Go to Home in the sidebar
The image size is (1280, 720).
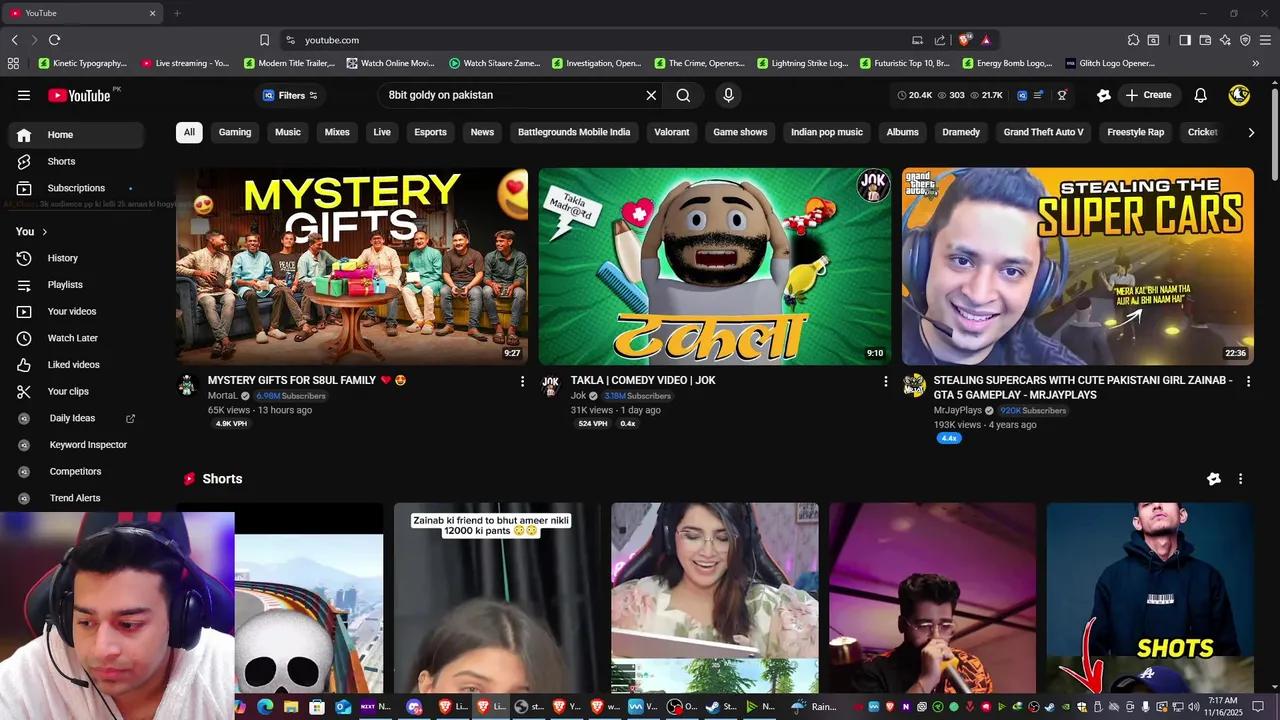76,135
